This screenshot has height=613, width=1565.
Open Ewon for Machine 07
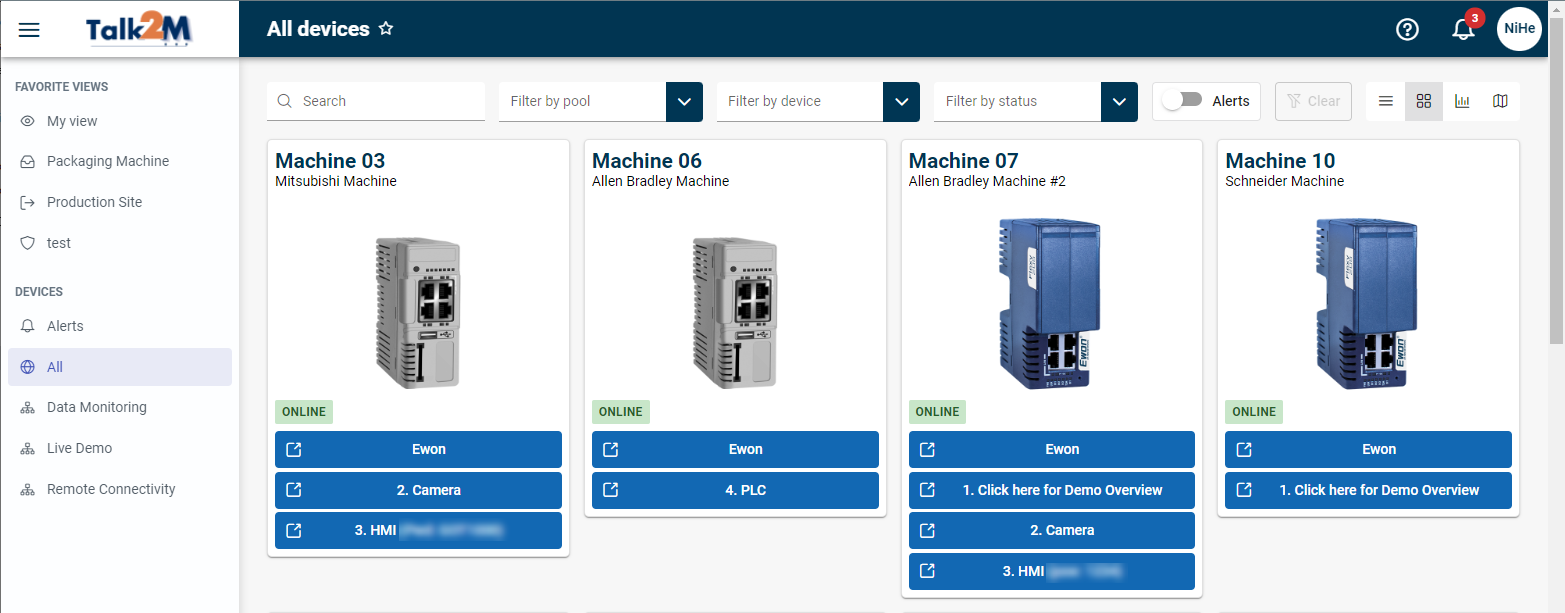coord(1052,450)
